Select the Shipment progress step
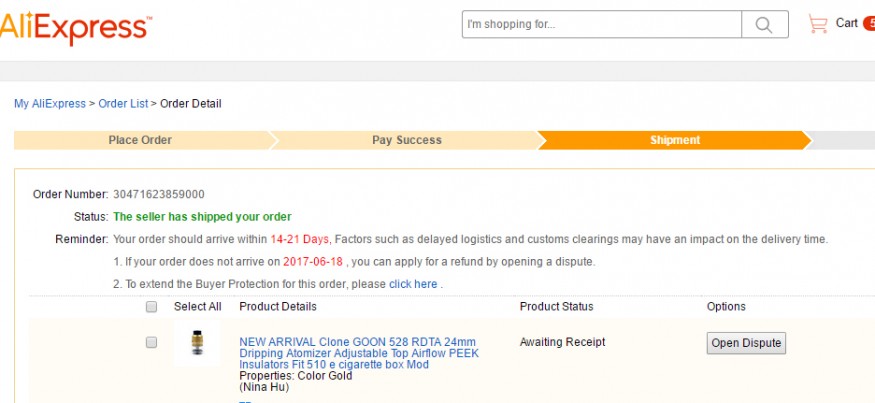Image resolution: width=875 pixels, height=403 pixels. [675, 140]
